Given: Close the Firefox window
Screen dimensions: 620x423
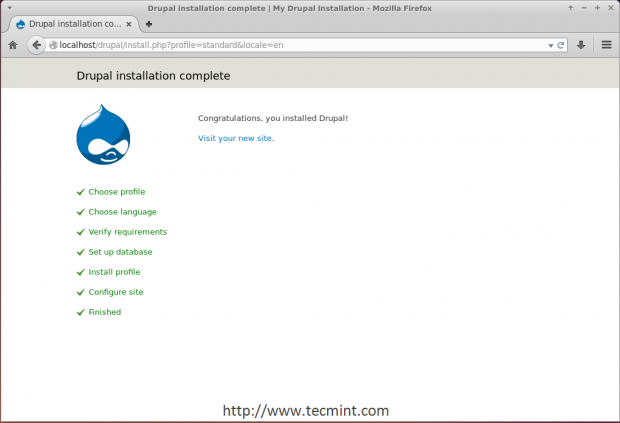Looking at the screenshot, I should 611,8.
